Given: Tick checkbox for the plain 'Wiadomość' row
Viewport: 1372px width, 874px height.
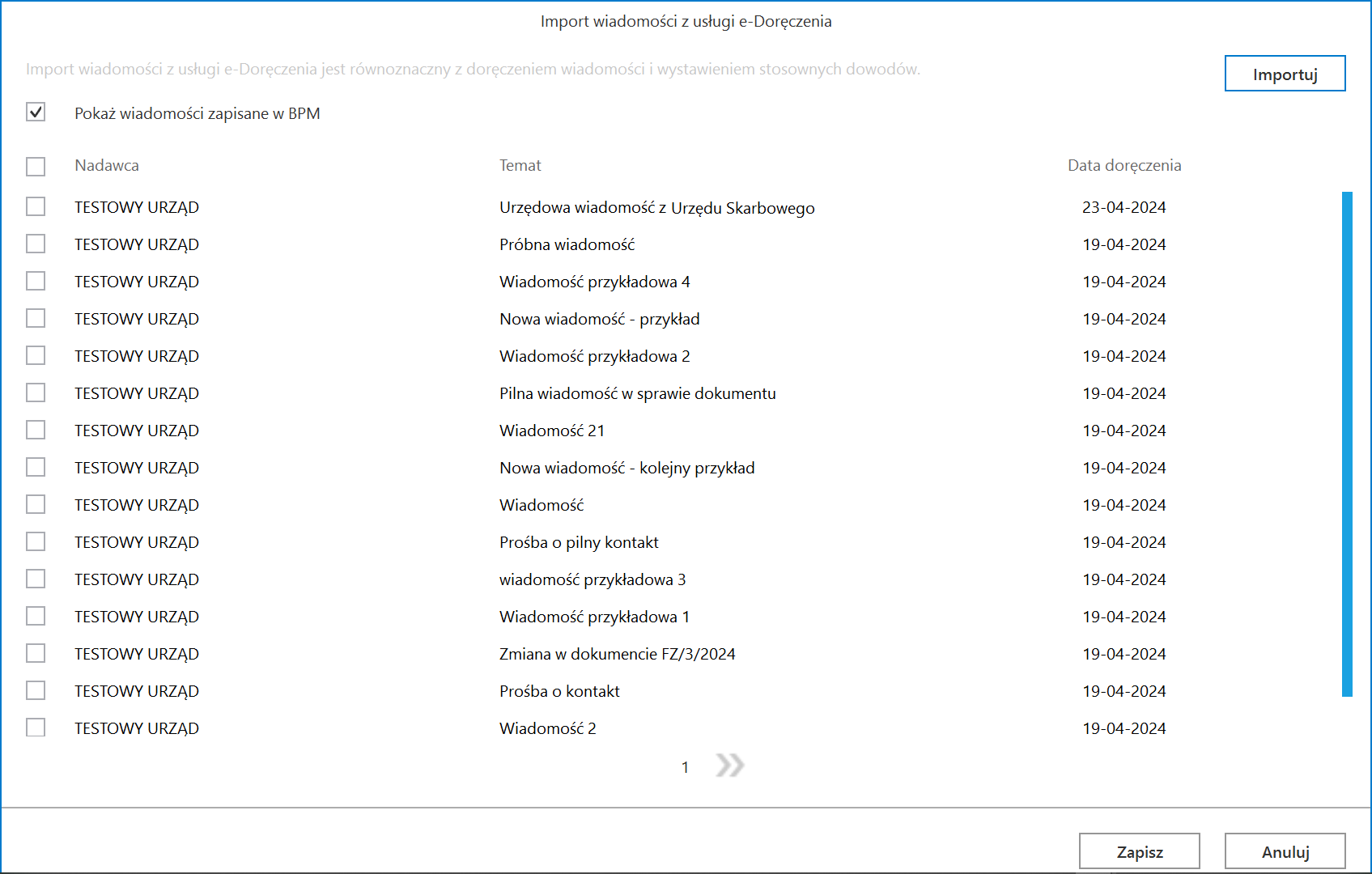Looking at the screenshot, I should coord(36,505).
